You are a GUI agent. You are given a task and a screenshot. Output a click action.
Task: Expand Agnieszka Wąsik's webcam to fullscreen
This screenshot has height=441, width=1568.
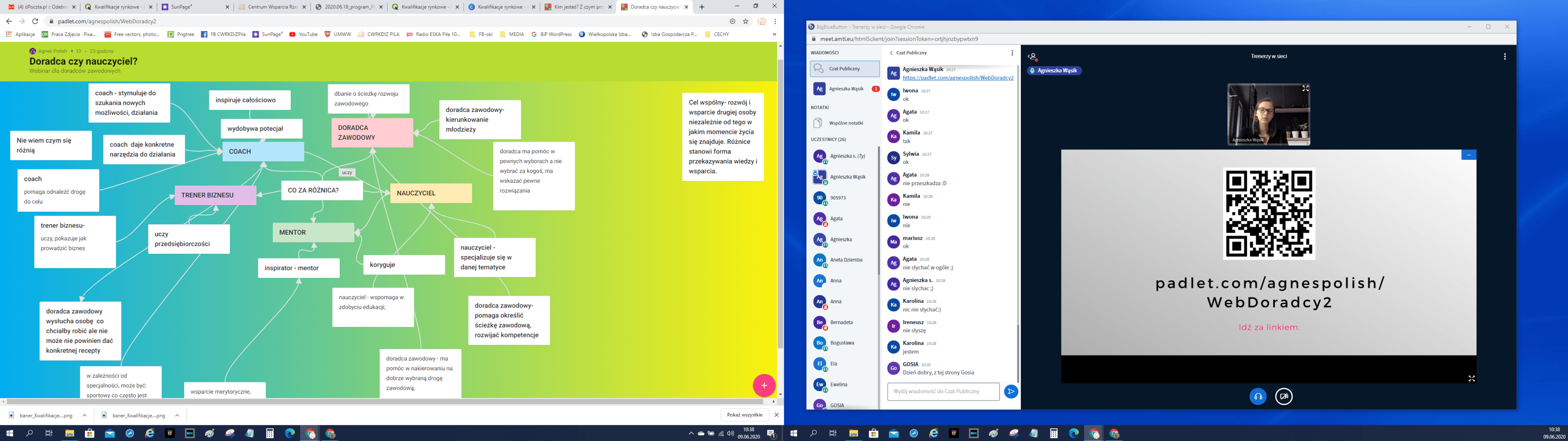1305,88
